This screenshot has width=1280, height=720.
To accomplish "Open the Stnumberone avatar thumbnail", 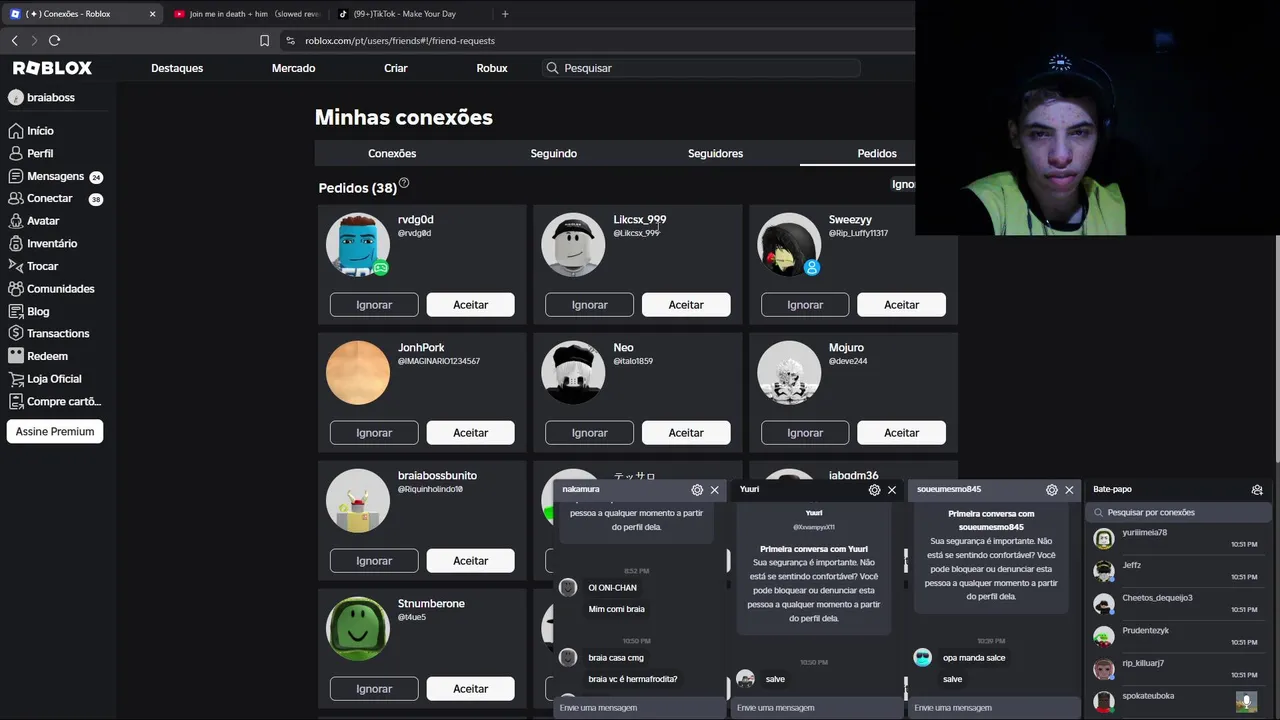I will [x=358, y=629].
